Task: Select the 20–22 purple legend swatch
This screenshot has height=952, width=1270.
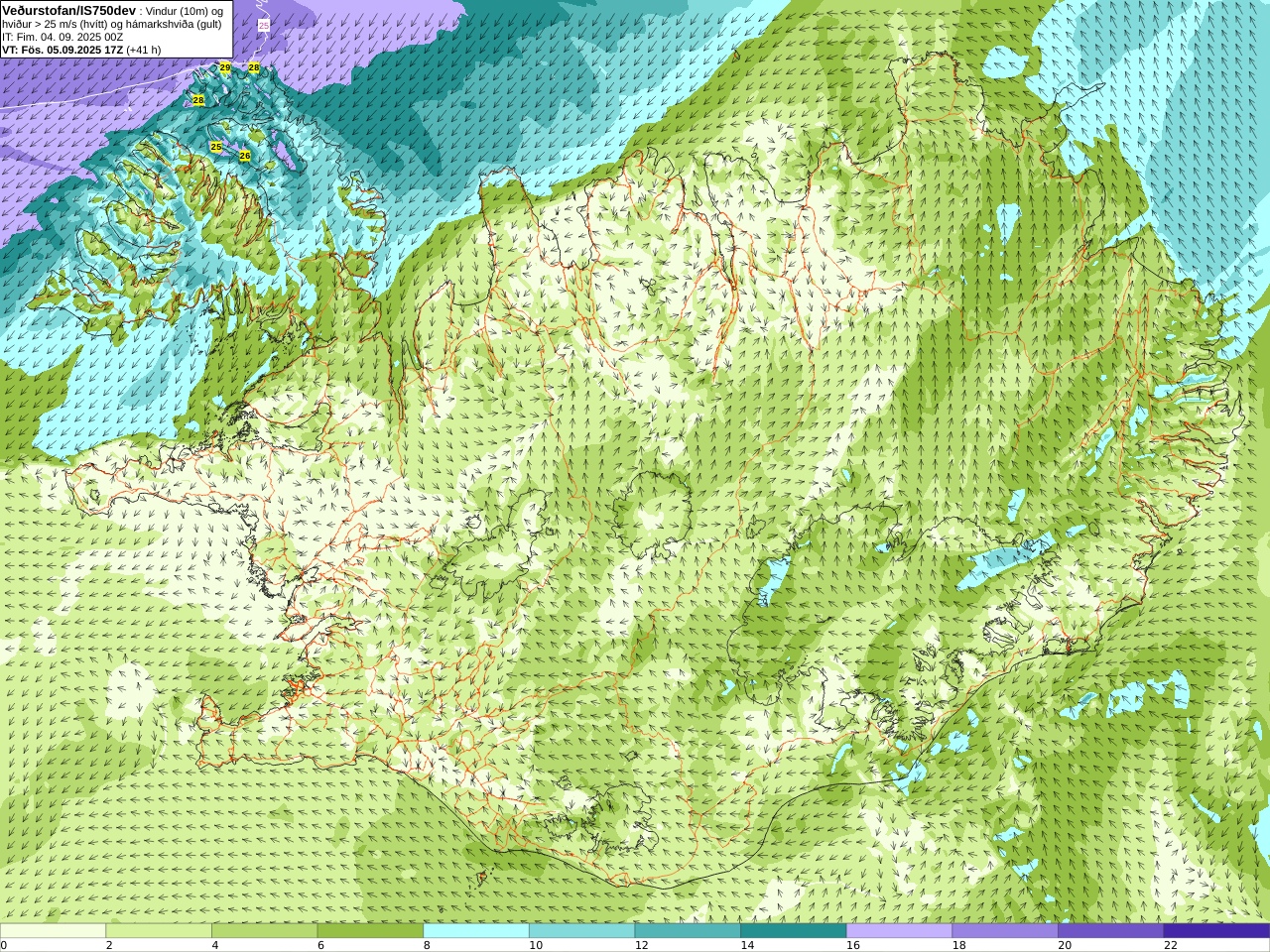Action: pyautogui.click(x=1111, y=931)
